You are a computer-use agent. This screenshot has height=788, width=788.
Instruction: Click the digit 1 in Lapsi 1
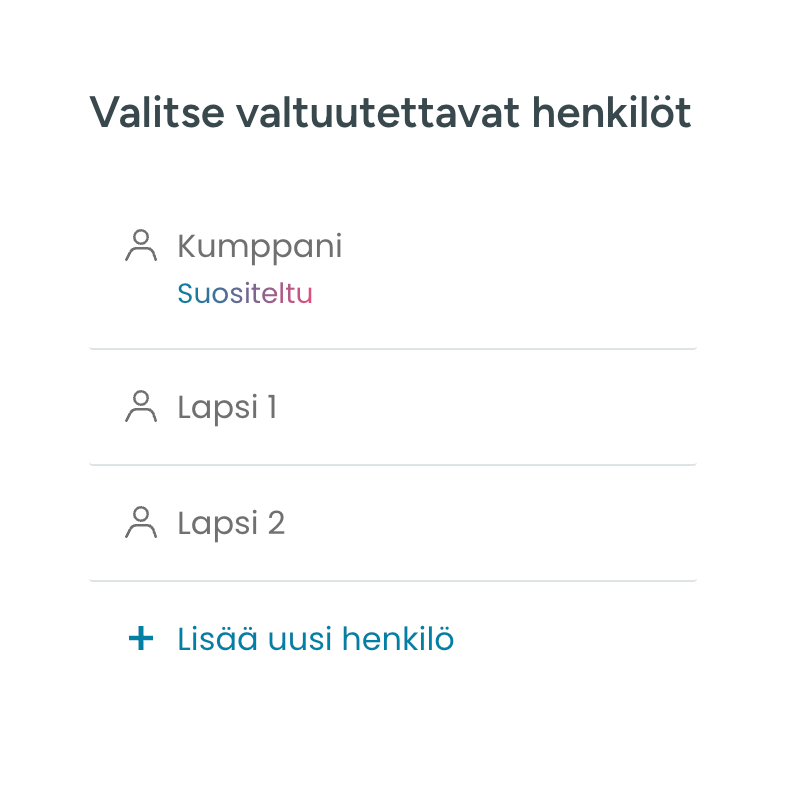click(x=272, y=407)
